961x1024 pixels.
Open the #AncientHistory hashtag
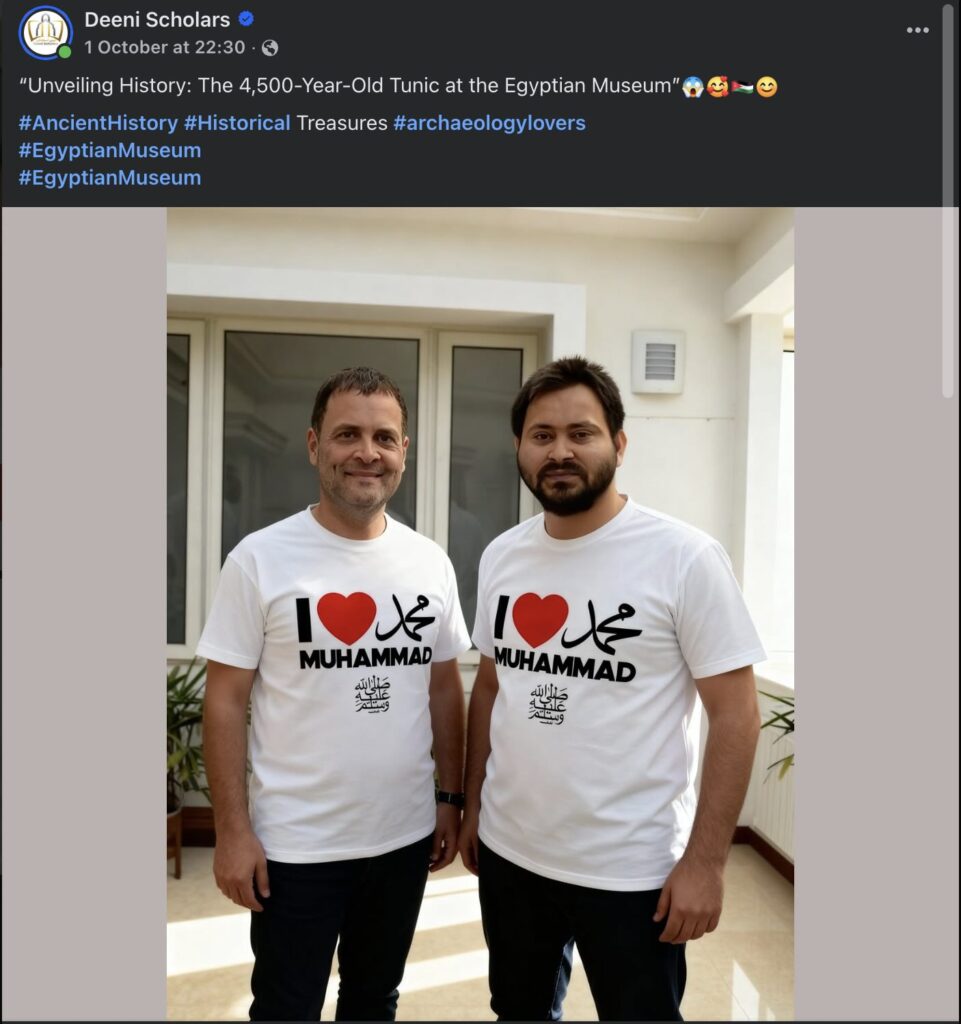pos(98,123)
